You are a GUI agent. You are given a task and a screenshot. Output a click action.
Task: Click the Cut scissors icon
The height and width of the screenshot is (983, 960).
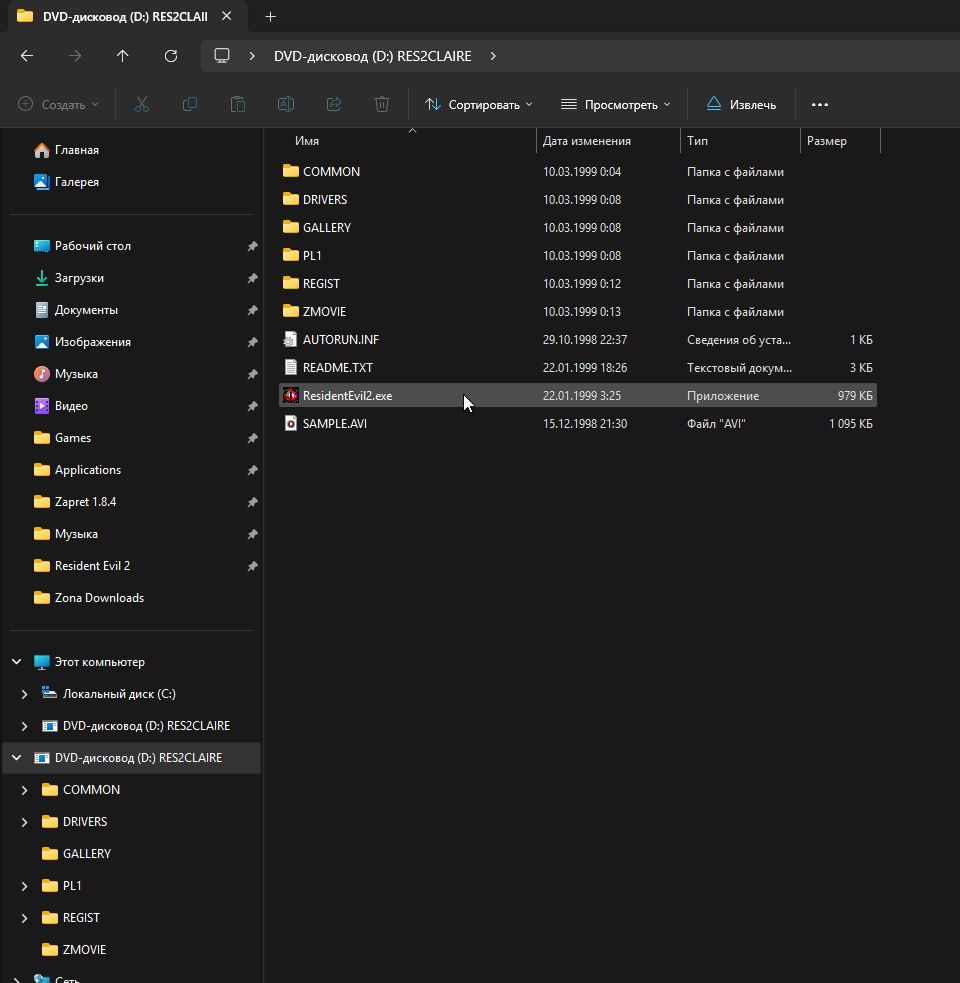tap(142, 104)
